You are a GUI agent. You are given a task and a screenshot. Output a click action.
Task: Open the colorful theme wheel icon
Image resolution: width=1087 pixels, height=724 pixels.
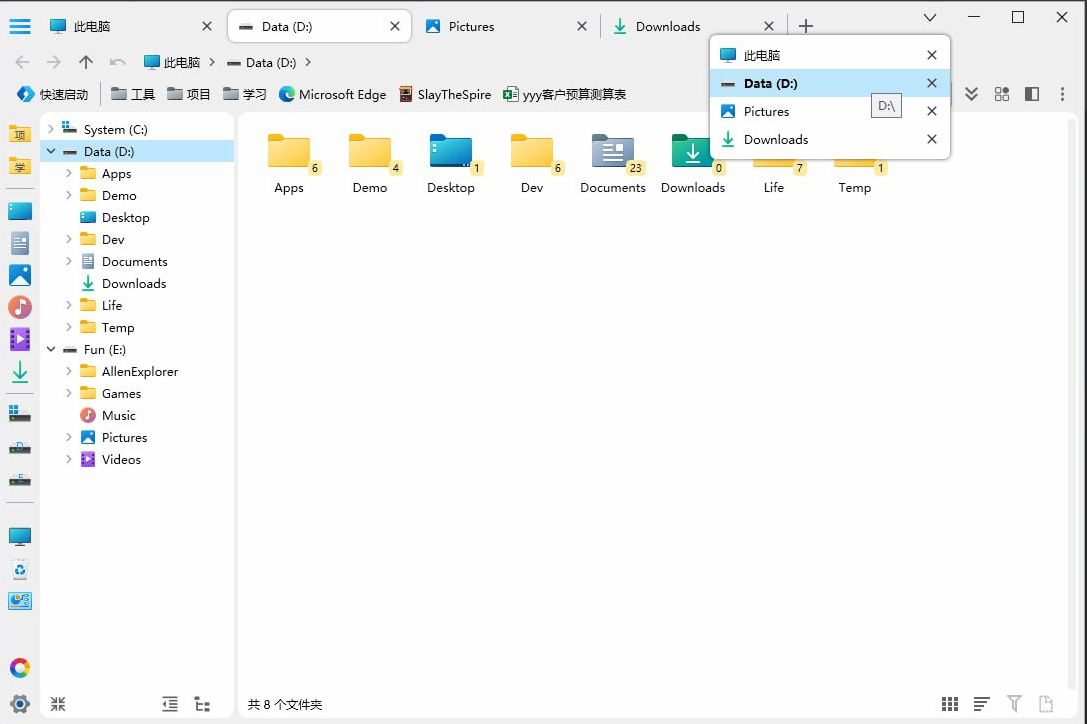[20, 668]
